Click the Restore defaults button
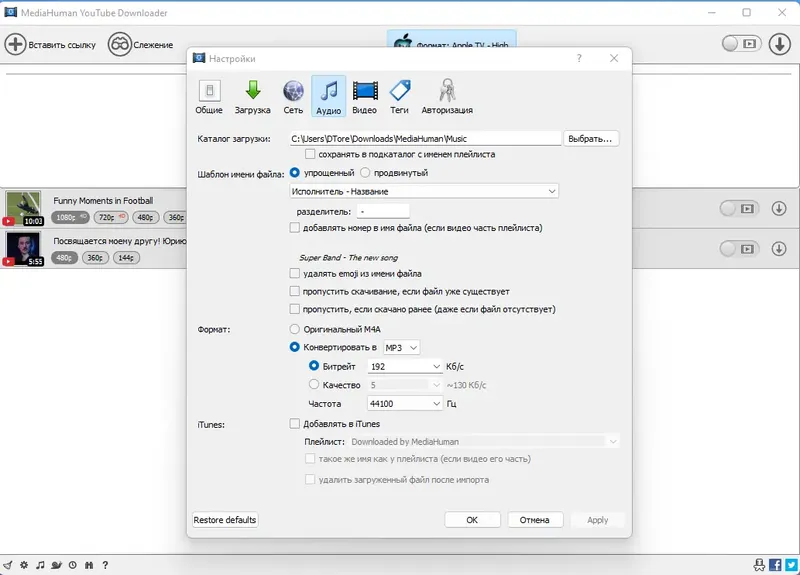The image size is (800, 575). [x=225, y=519]
